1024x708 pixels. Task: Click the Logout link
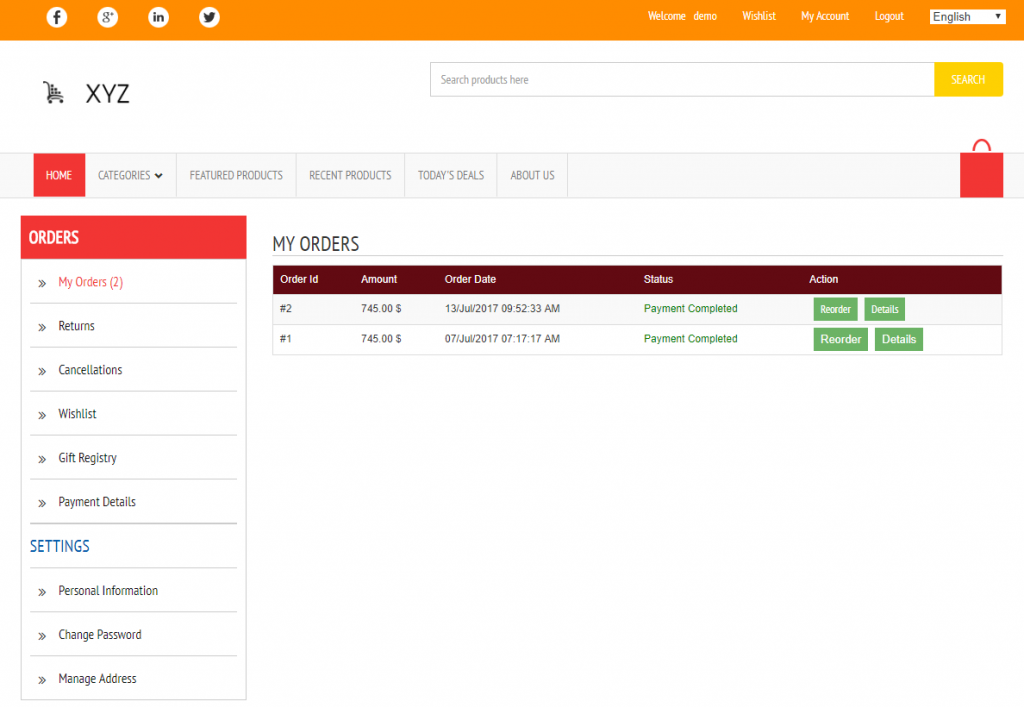(889, 16)
